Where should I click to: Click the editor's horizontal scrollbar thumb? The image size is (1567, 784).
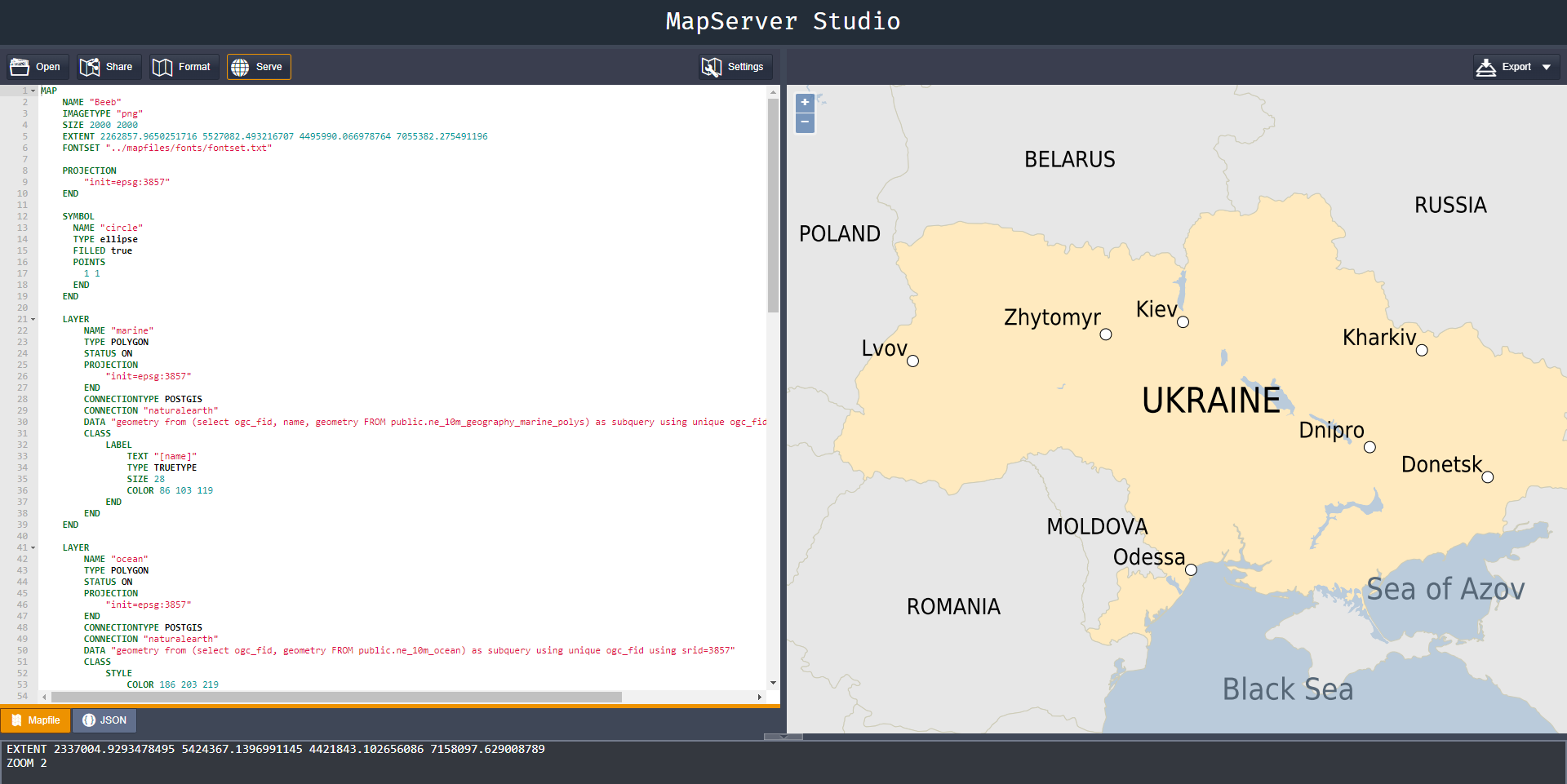click(x=336, y=698)
